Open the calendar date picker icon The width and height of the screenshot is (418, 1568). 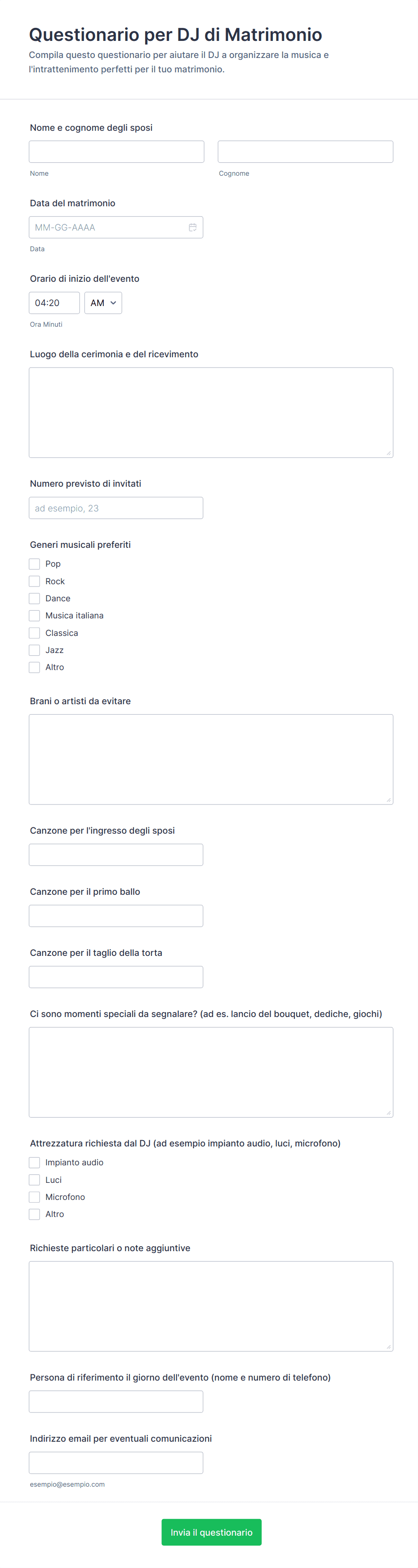192,227
